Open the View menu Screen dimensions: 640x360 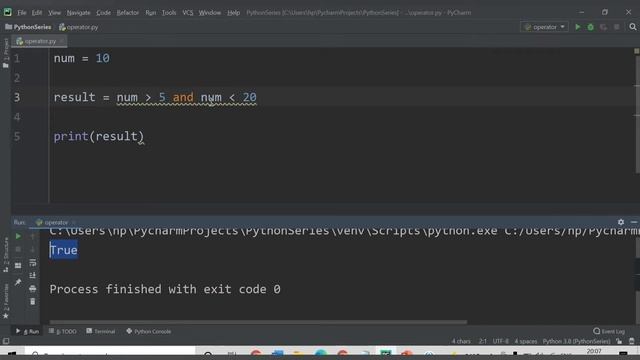pyautogui.click(x=54, y=13)
